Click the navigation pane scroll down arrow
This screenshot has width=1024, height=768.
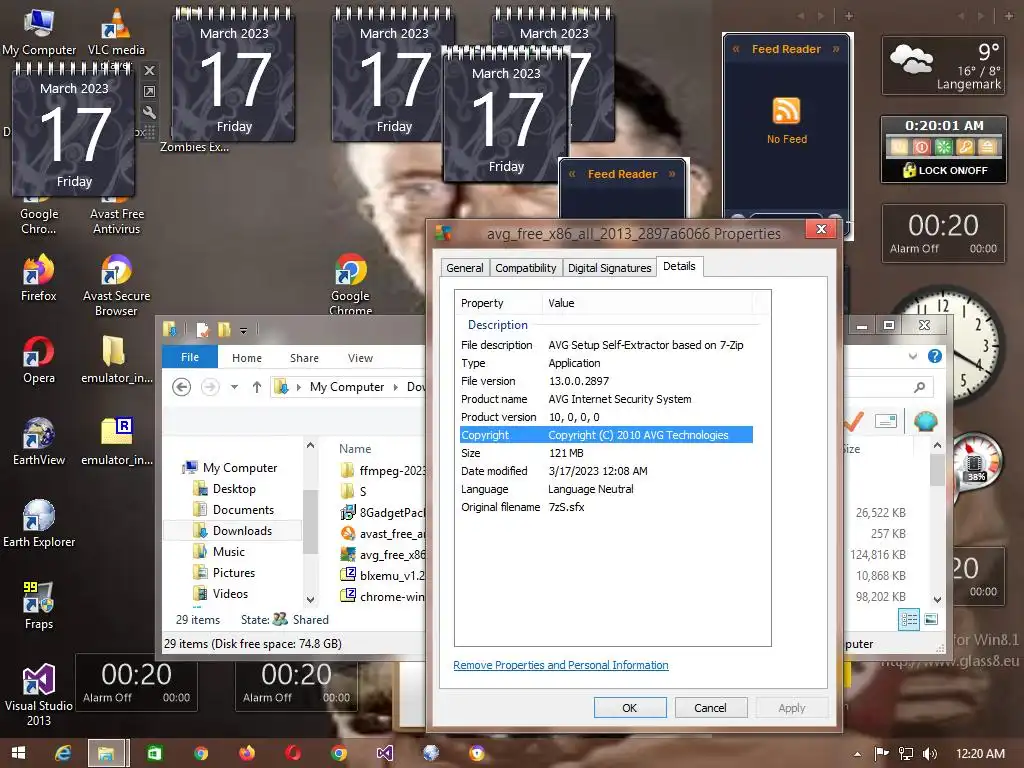[310, 599]
